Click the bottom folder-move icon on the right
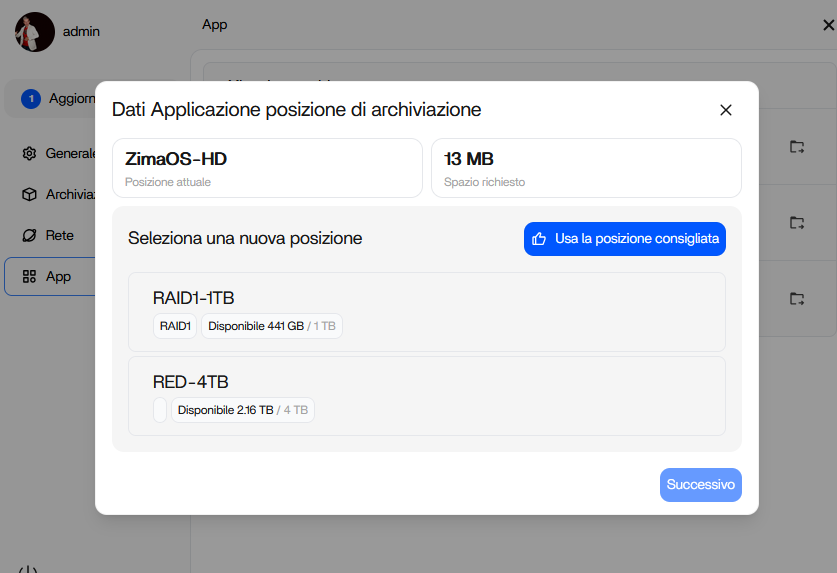Viewport: 837px width, 573px height. [796, 298]
